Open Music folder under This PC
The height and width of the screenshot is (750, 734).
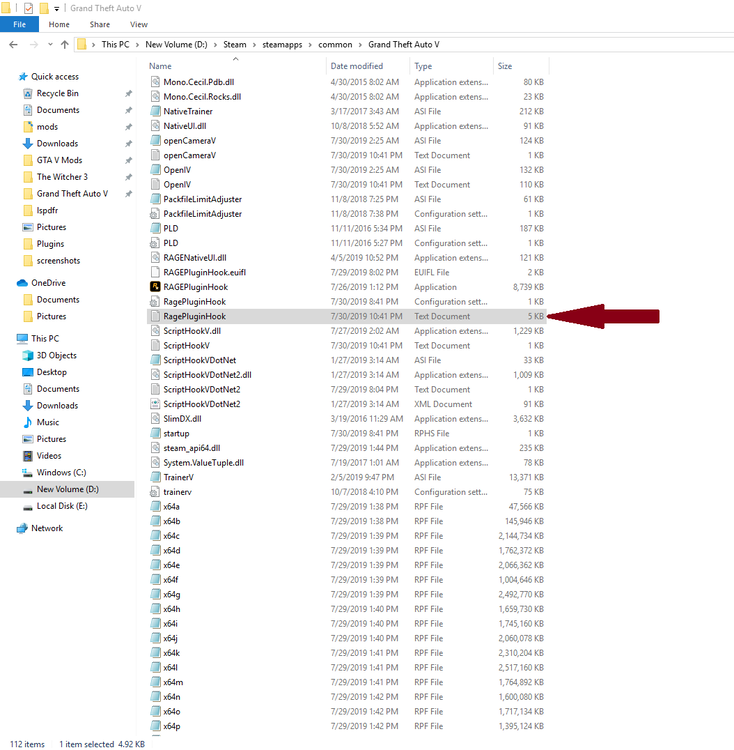48,422
